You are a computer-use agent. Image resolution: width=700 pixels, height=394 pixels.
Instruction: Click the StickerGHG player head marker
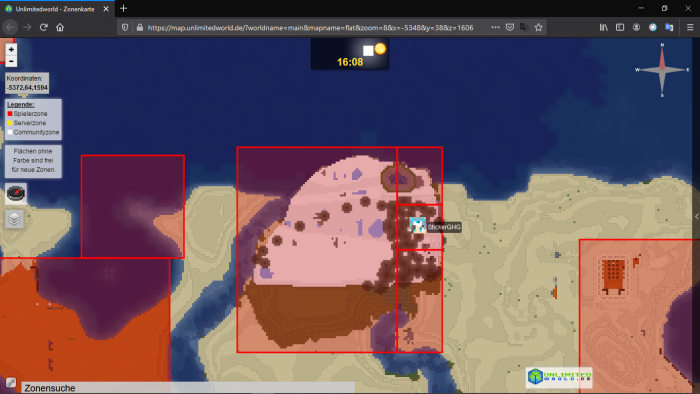(417, 225)
